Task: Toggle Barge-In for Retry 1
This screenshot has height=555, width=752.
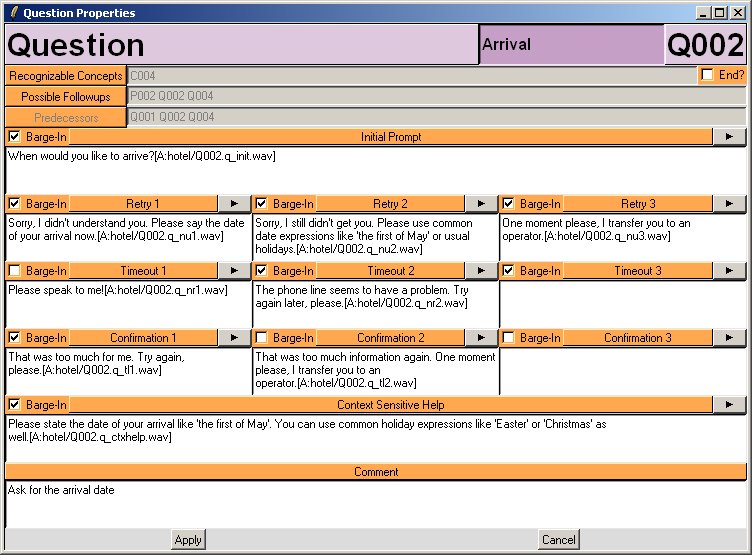Action: pyautogui.click(x=15, y=204)
